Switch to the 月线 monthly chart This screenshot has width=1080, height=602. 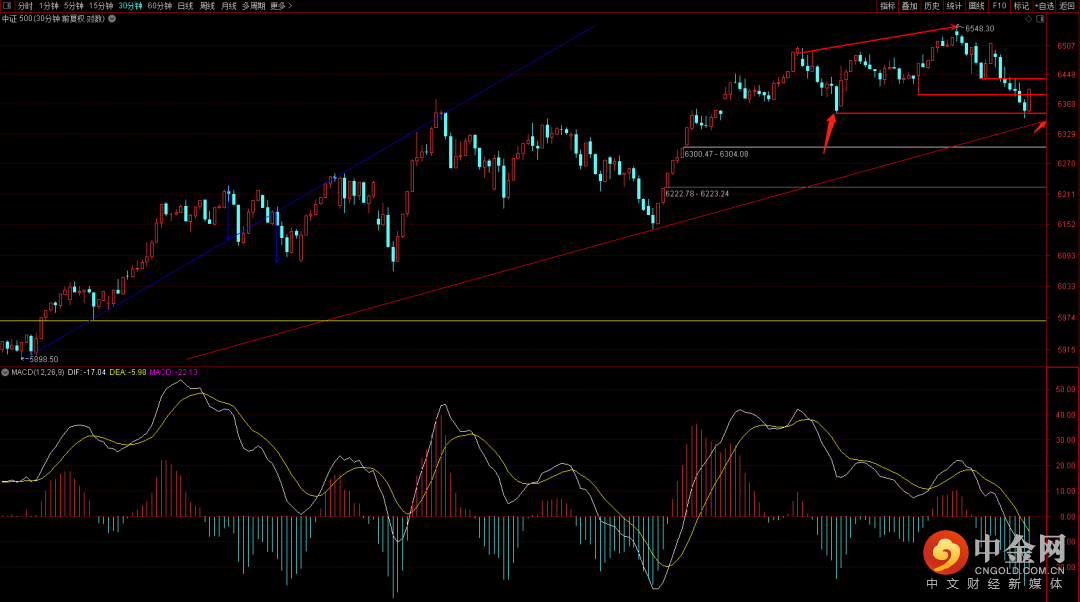tap(229, 6)
